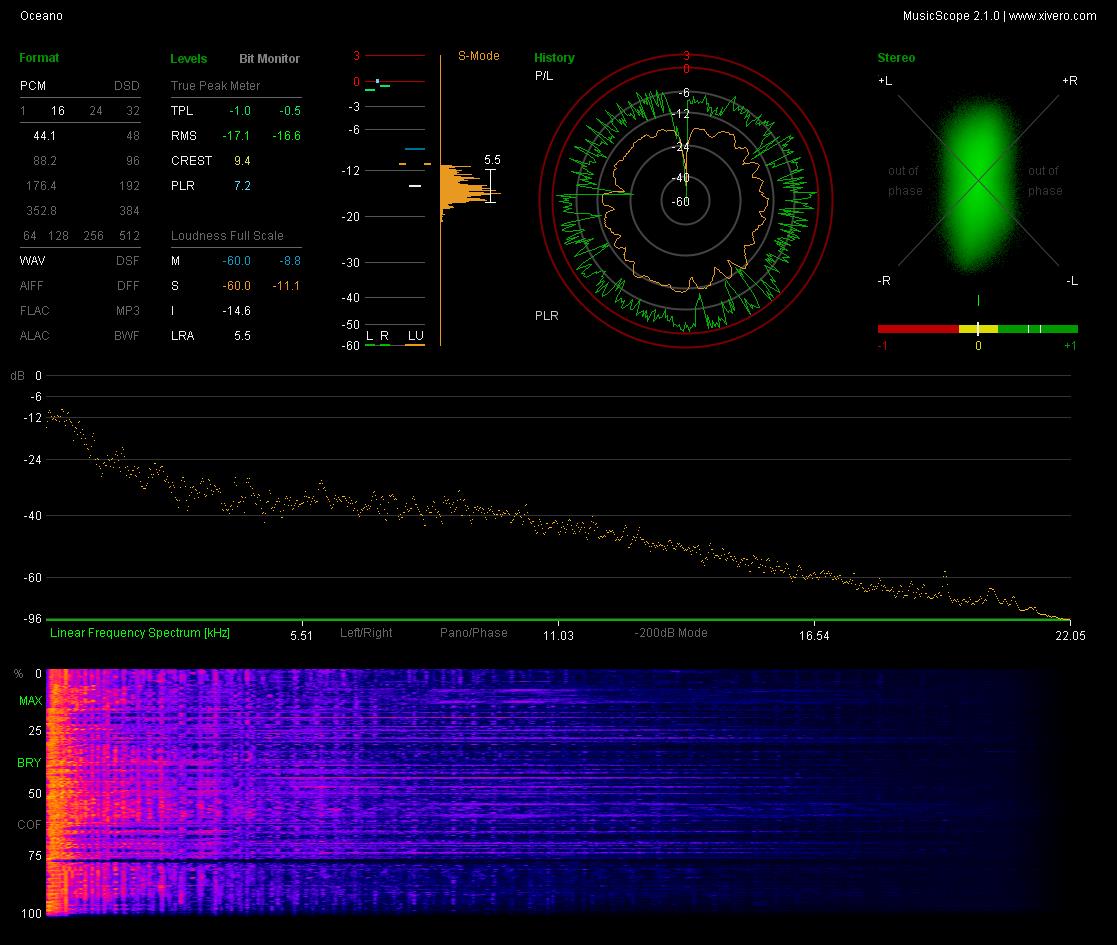This screenshot has width=1117, height=945.
Task: Choose the 24 bit depth option
Action: (95, 110)
